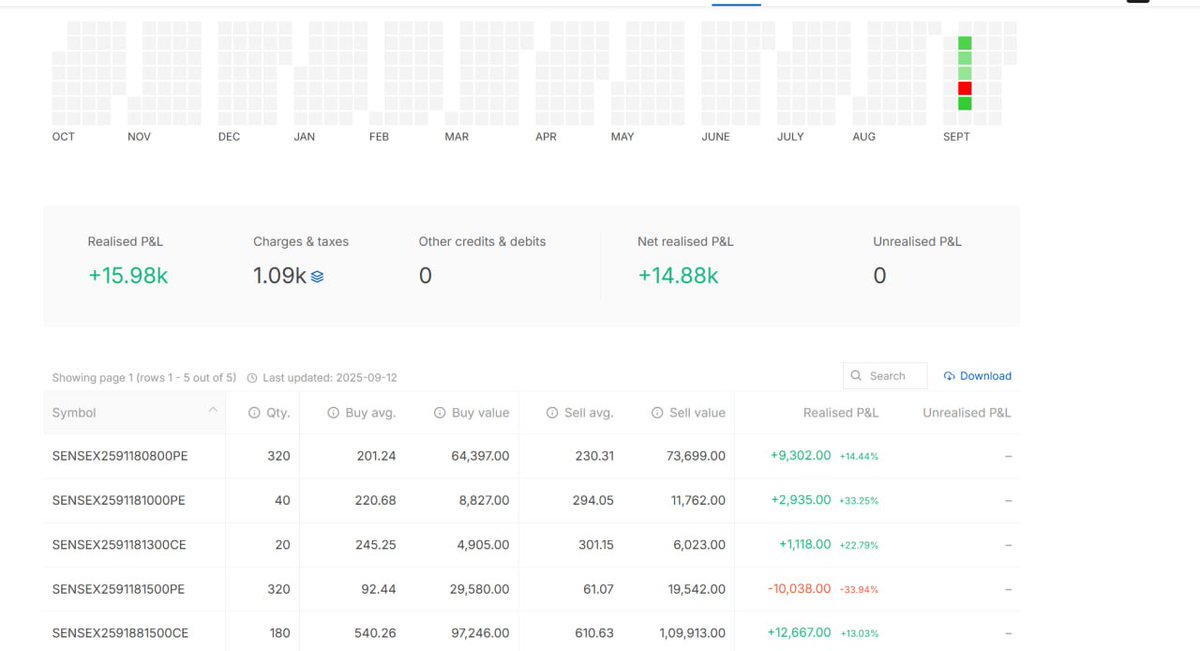Screen dimensions: 1200x651
Task: Select sell value 73,699.00 cell
Action: tap(696, 456)
